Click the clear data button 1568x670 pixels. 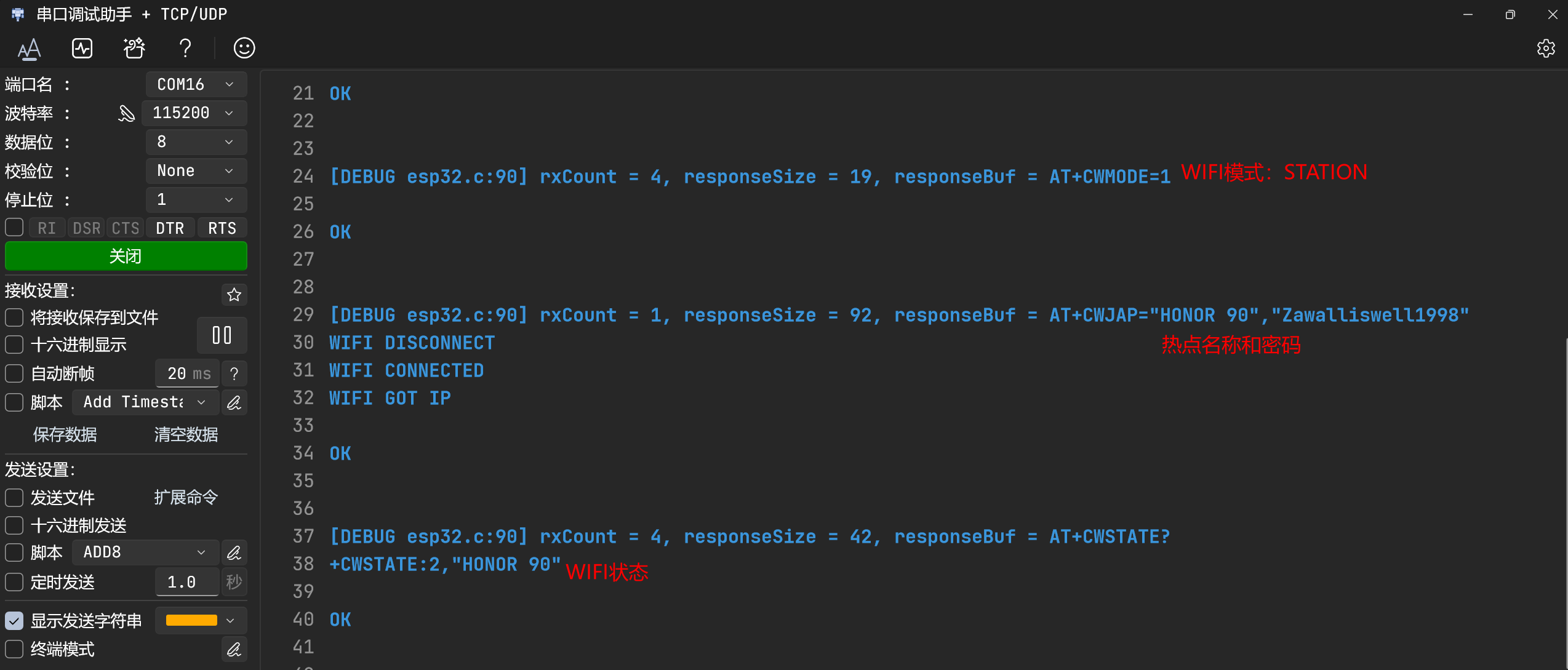click(x=186, y=434)
